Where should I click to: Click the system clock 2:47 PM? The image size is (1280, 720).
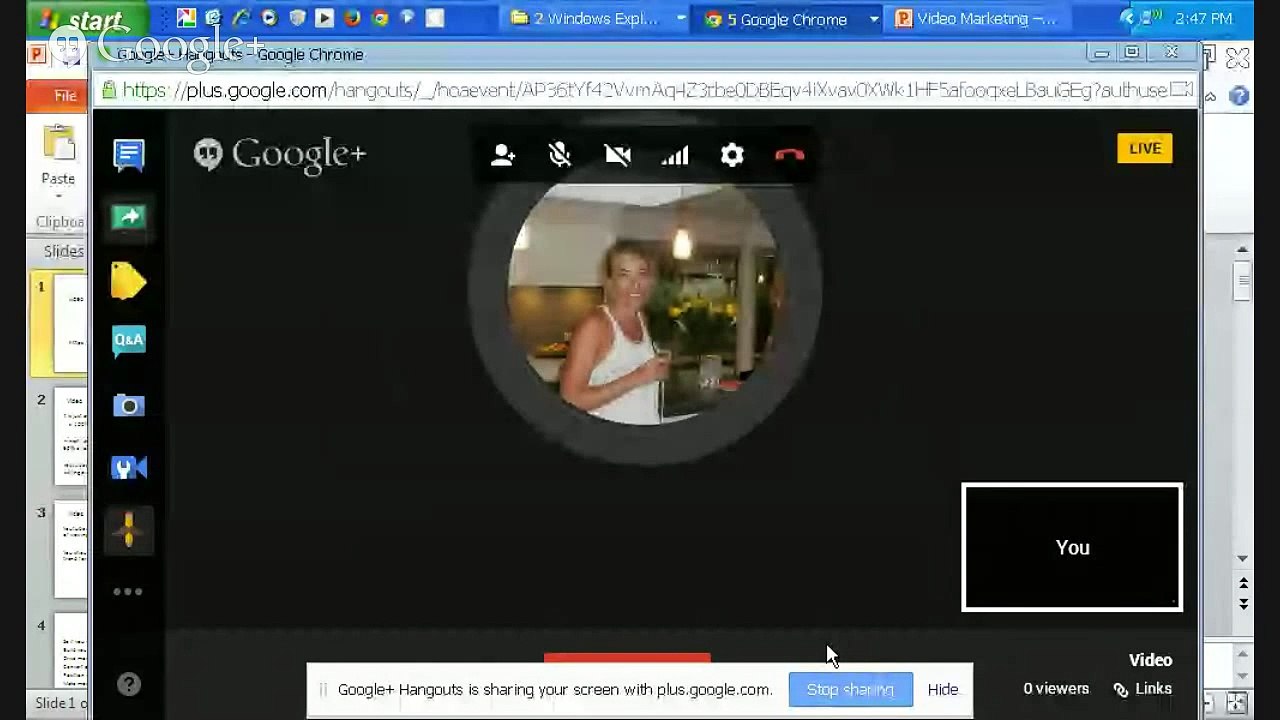(1204, 19)
